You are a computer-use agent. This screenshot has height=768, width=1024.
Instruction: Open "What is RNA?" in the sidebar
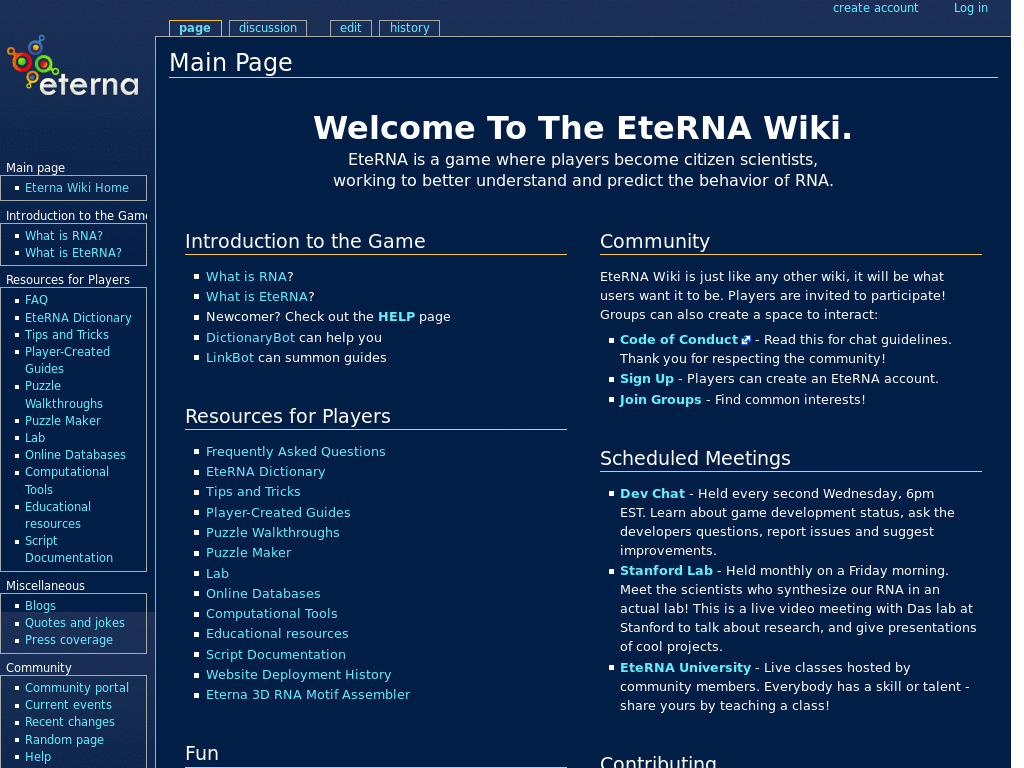(x=64, y=235)
